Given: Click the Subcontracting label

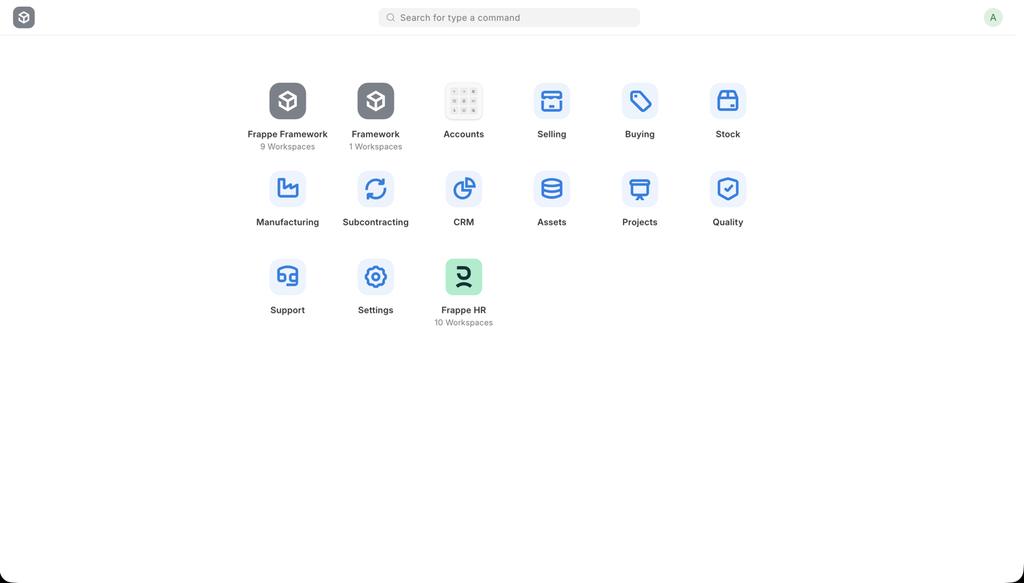Looking at the screenshot, I should coord(376,222).
